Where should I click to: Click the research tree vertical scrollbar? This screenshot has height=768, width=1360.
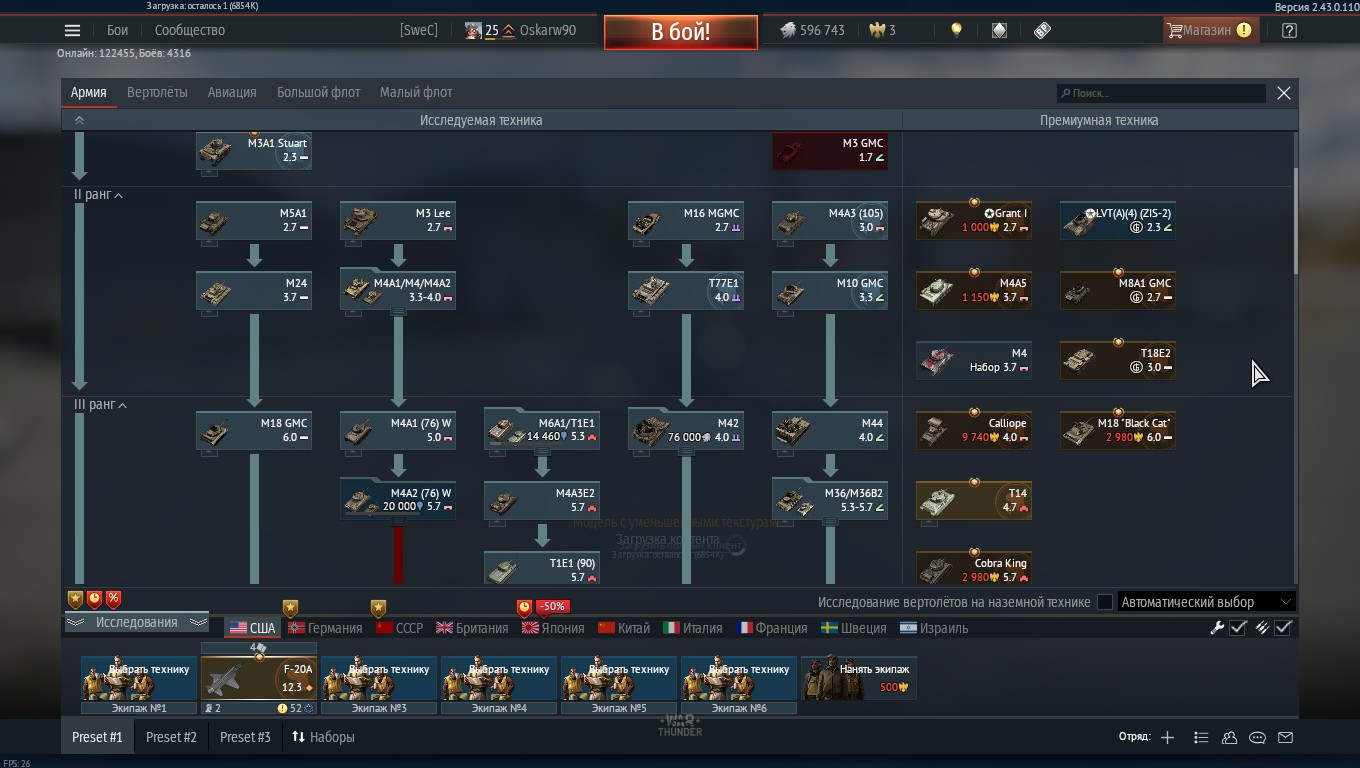coord(1295,220)
